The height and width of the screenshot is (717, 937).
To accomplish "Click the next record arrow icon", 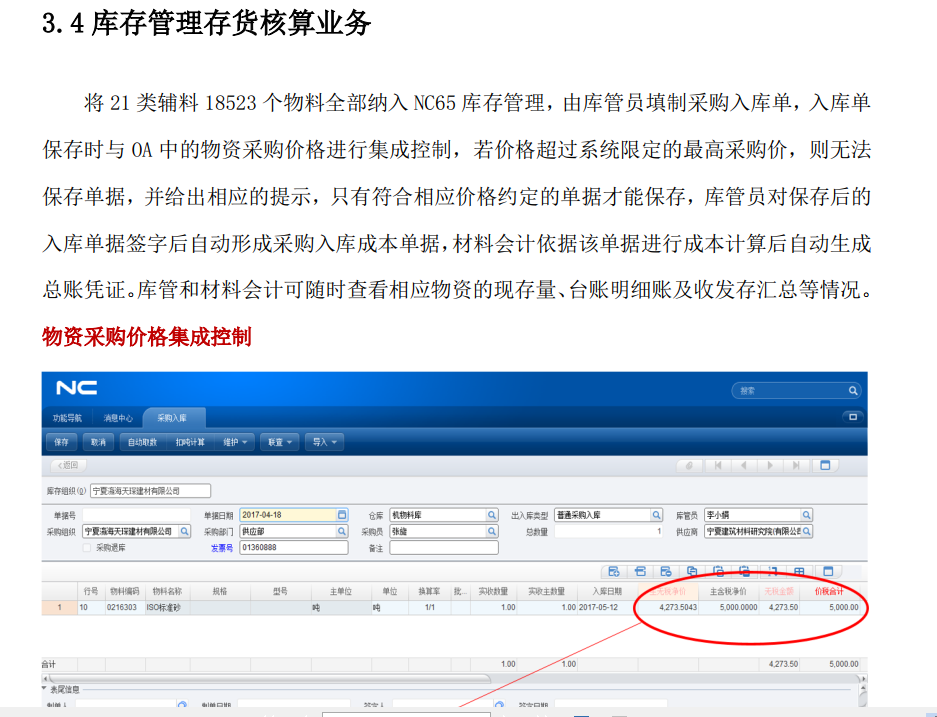I will [770, 465].
